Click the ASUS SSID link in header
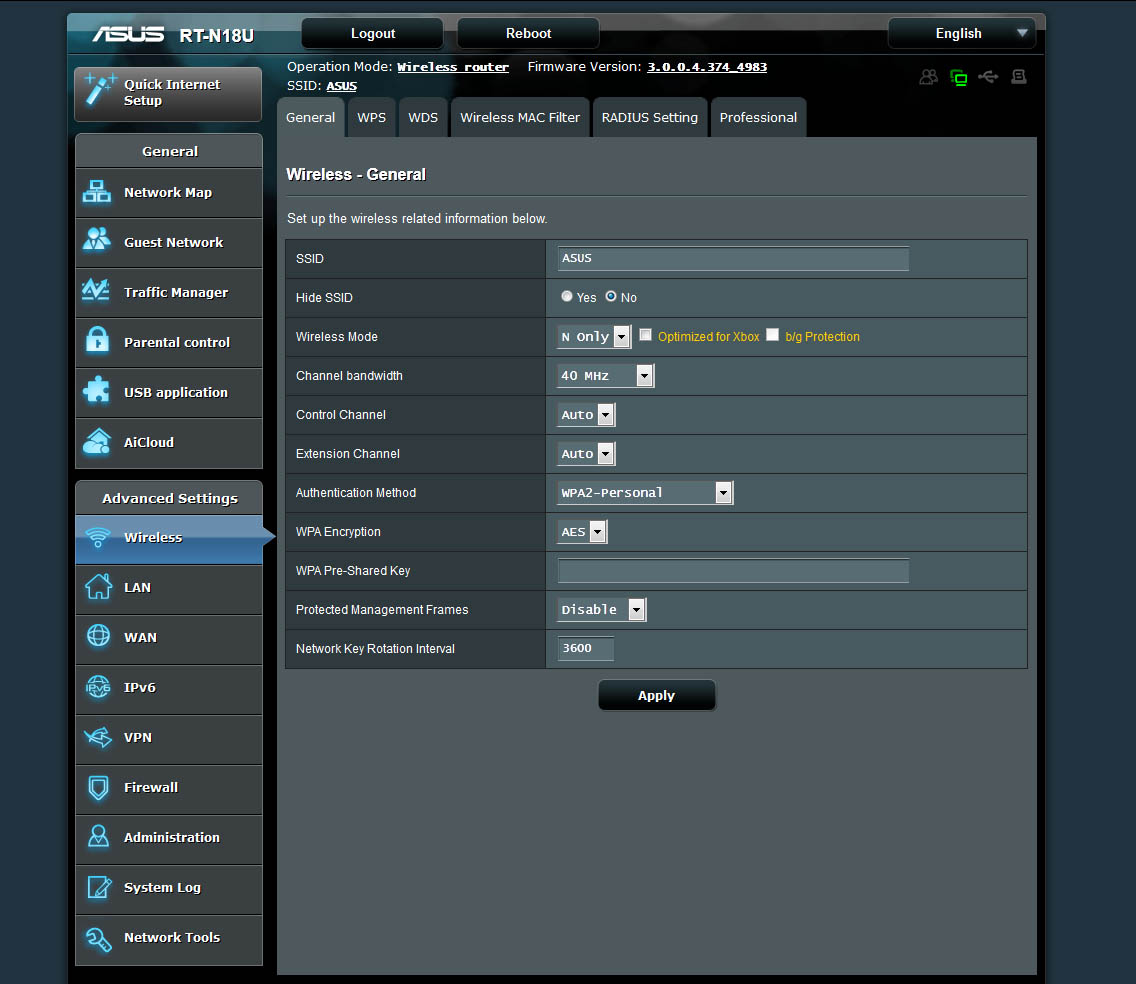 [341, 86]
